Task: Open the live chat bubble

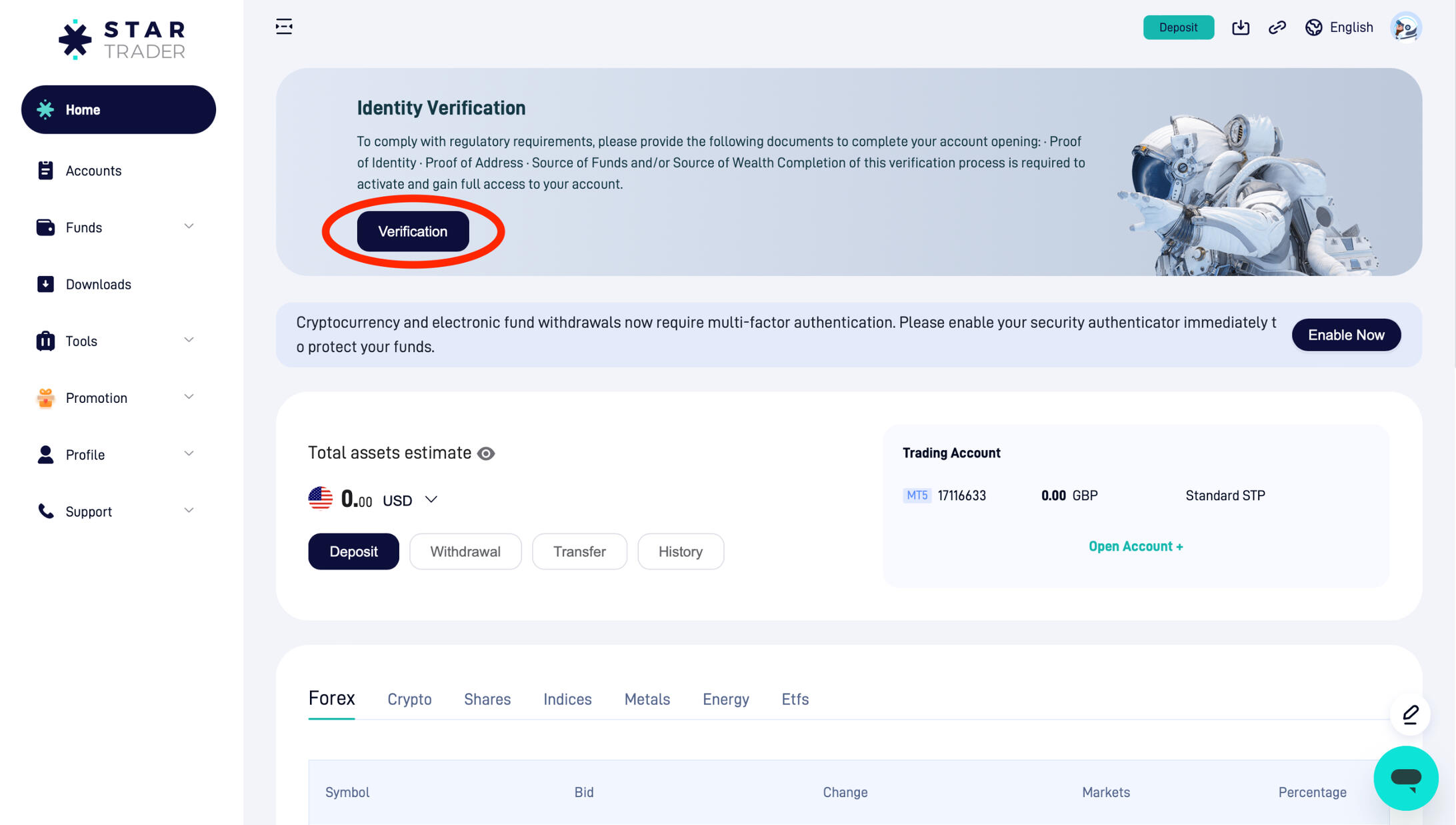Action: point(1405,778)
